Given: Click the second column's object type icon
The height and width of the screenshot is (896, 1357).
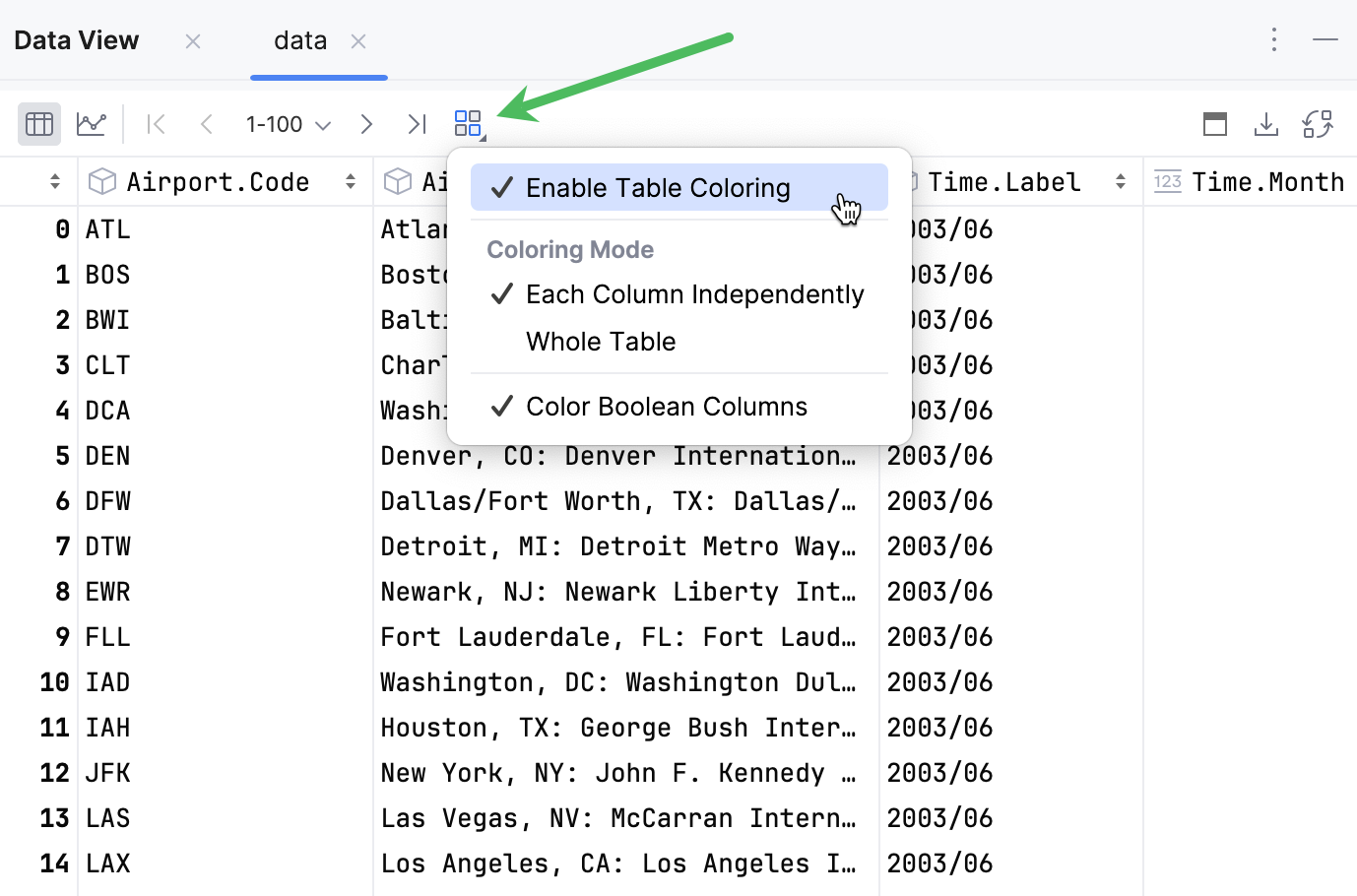Looking at the screenshot, I should 398,181.
